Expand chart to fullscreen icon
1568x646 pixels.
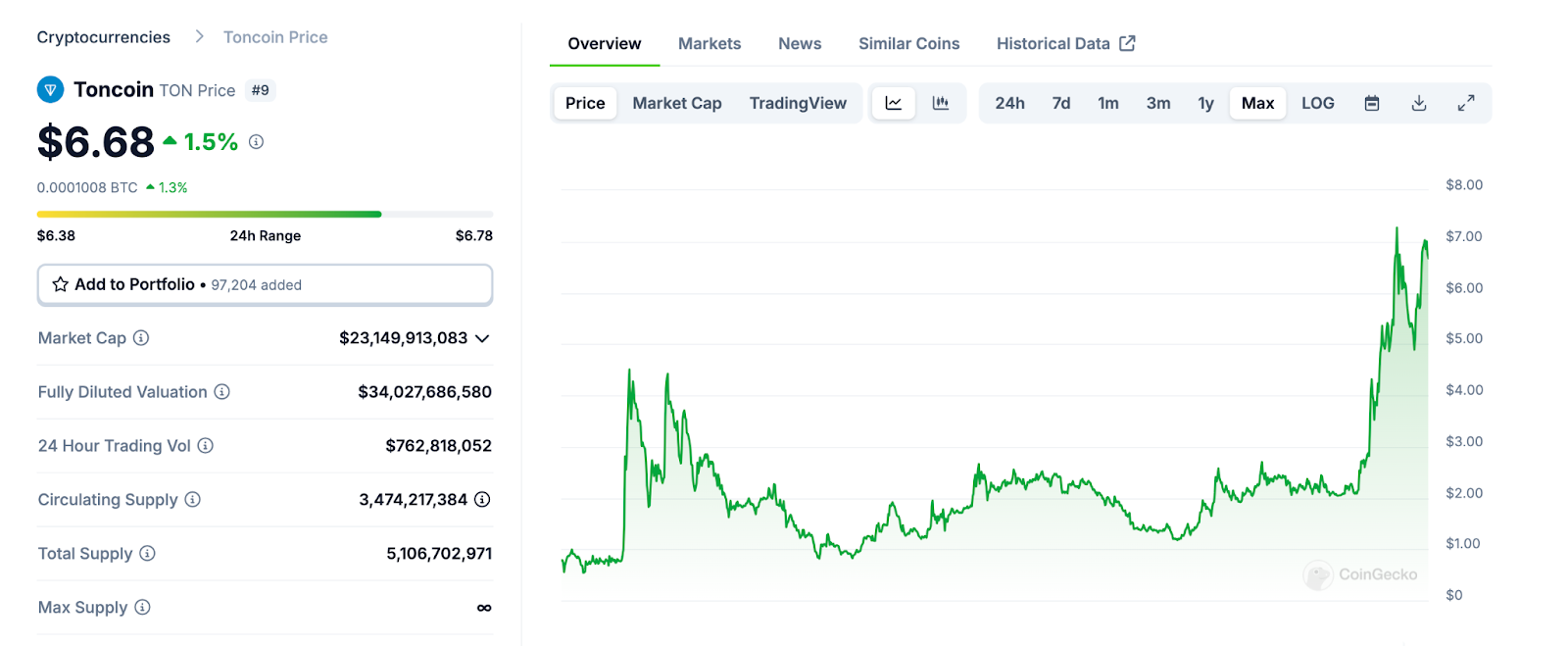pyautogui.click(x=1466, y=103)
